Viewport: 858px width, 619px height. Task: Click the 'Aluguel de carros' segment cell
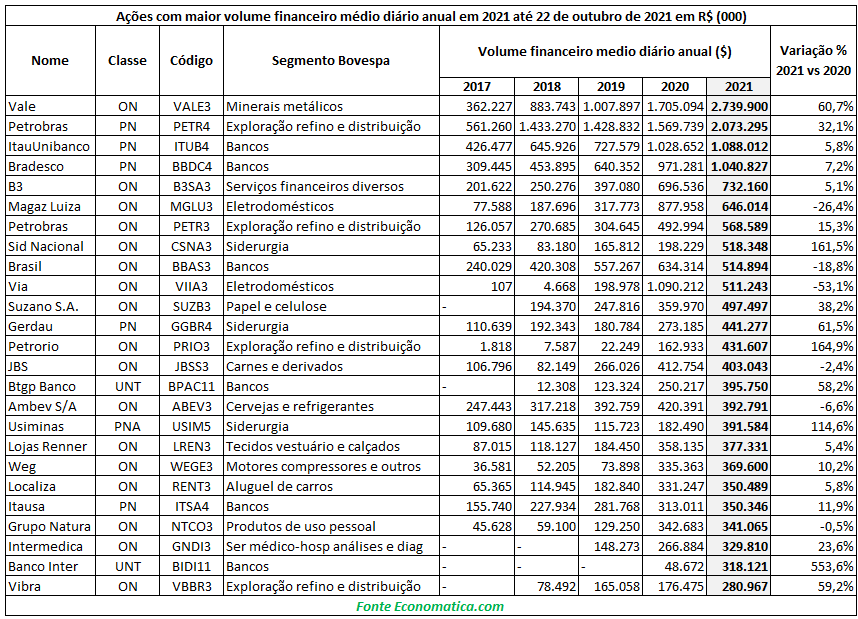[331, 486]
